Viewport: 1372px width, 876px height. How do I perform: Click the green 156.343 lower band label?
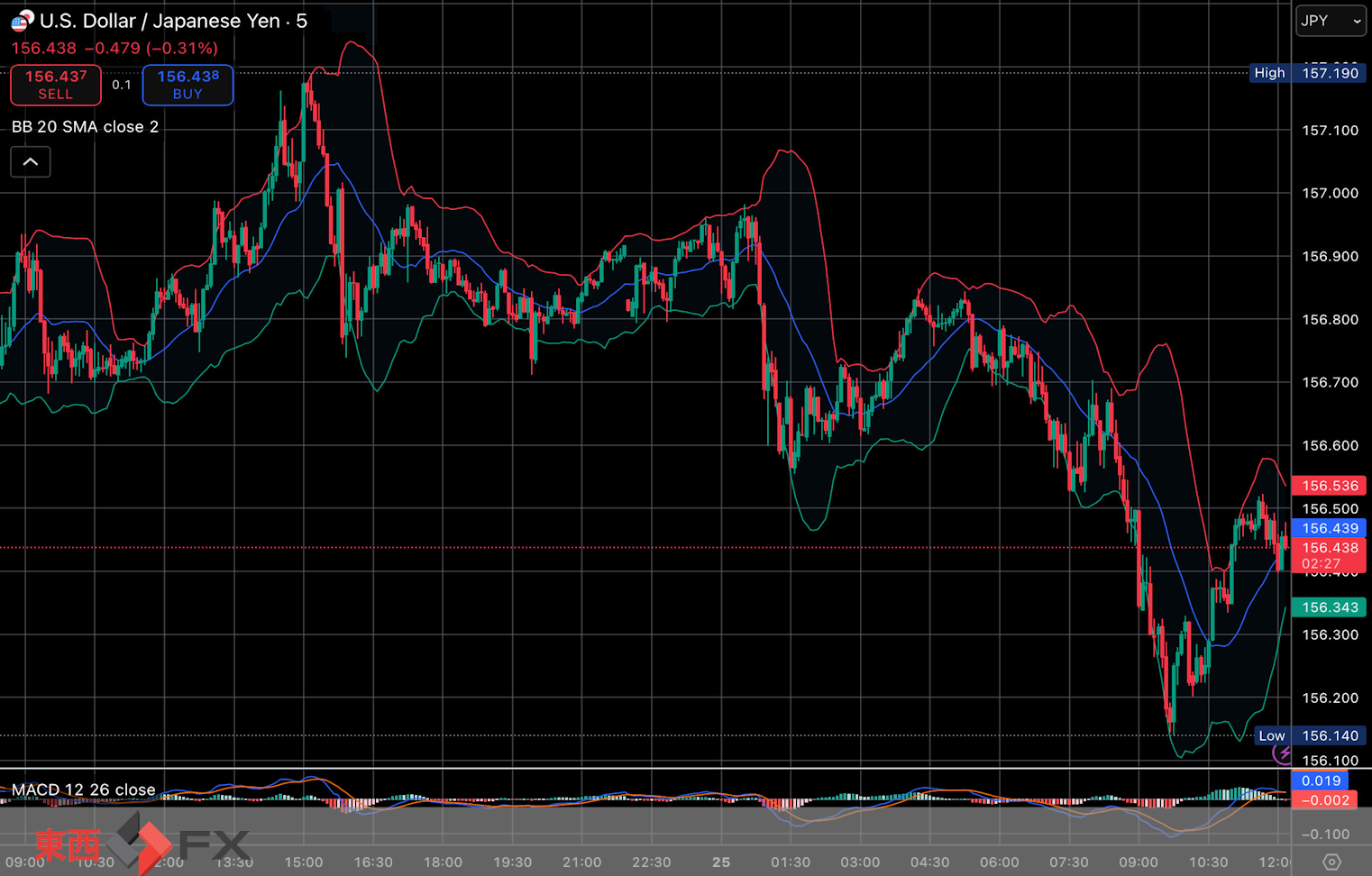tap(1329, 607)
